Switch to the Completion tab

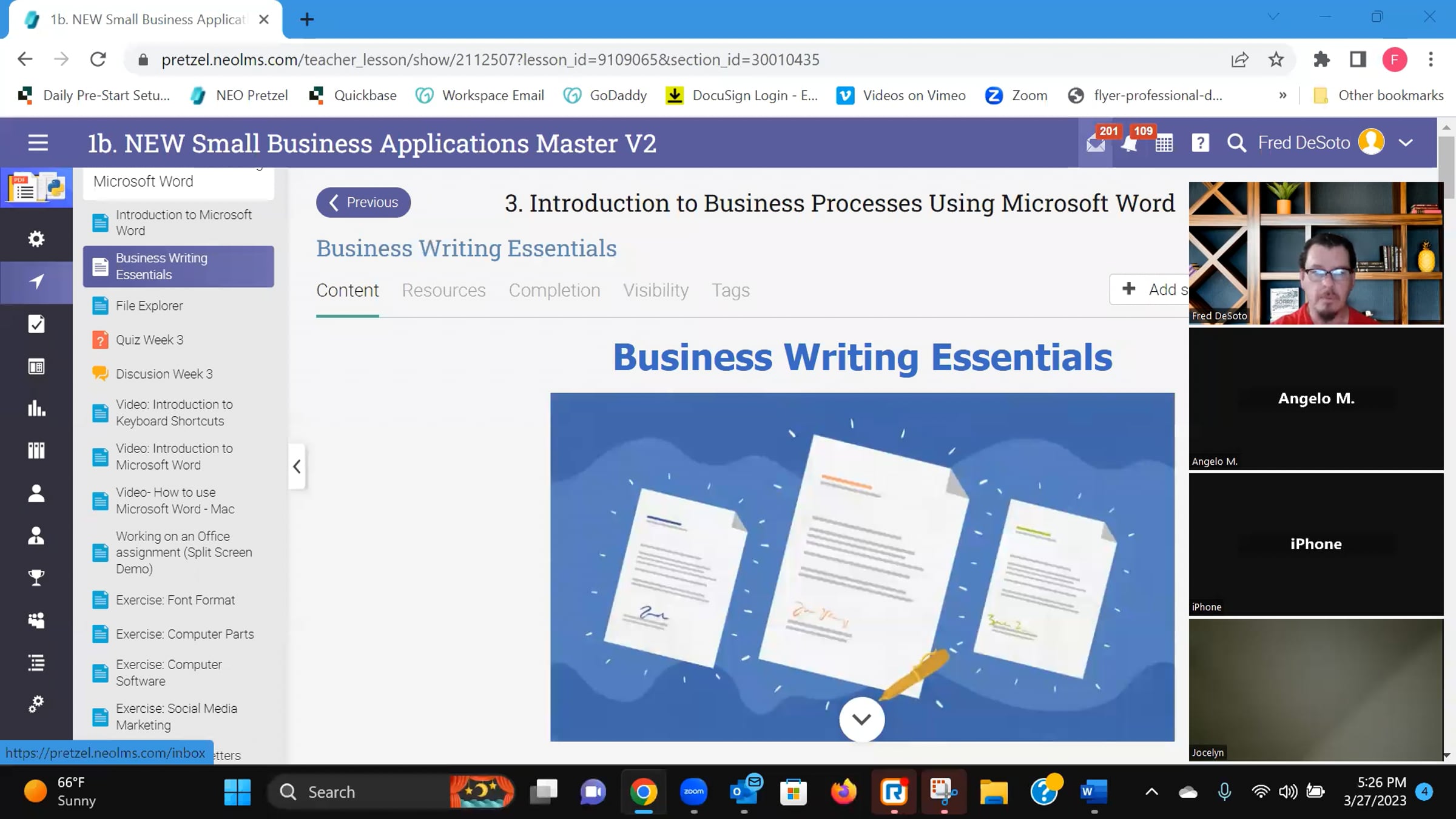554,290
